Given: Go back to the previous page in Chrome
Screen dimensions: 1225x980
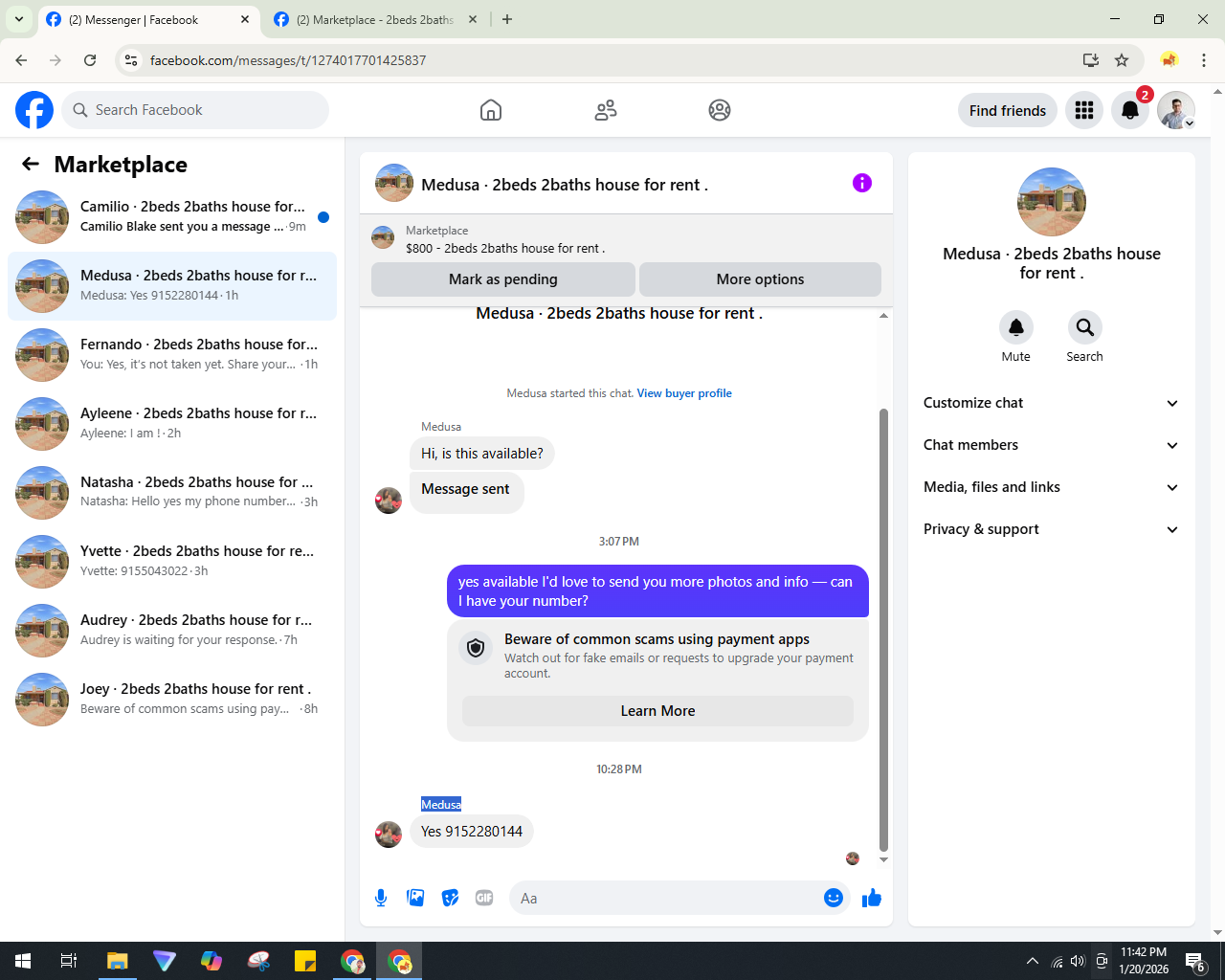Looking at the screenshot, I should coord(21,60).
